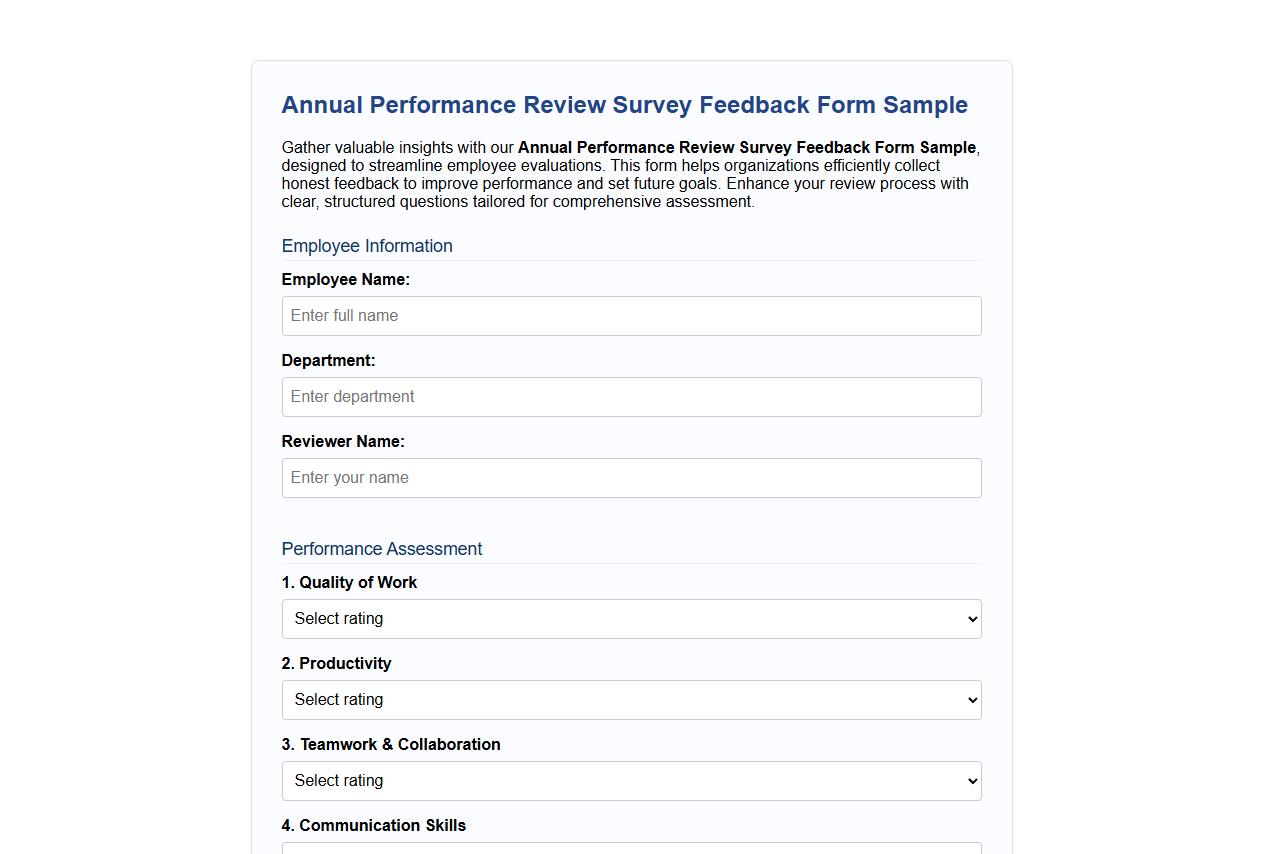
Task: Open the Quality of Work rating dropdown
Action: point(631,619)
